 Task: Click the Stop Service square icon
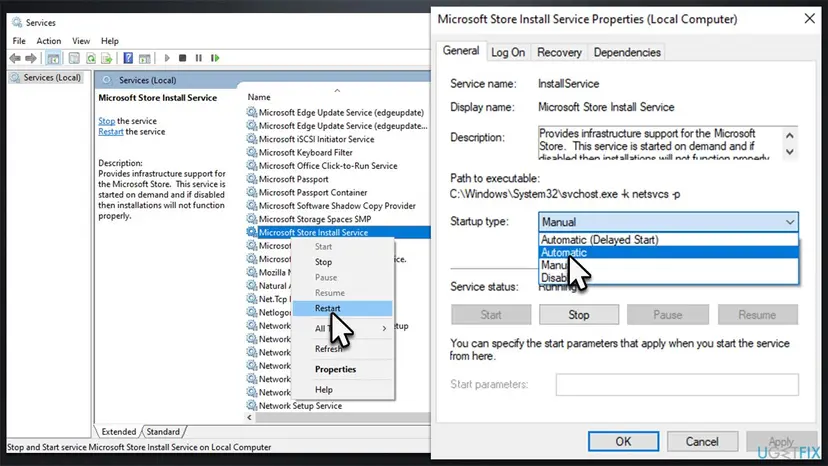(x=182, y=58)
